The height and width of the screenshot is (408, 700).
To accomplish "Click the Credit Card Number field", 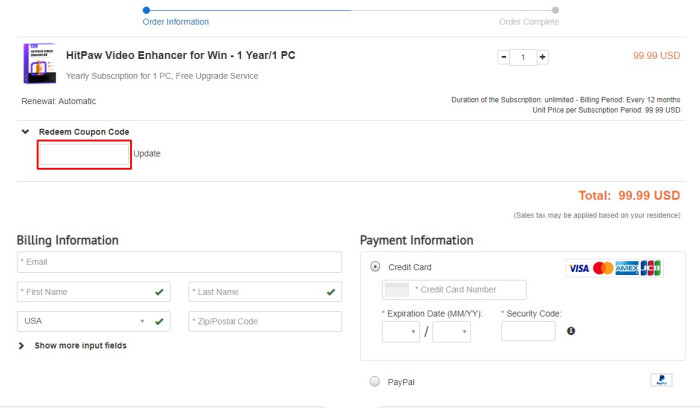I will tap(454, 290).
